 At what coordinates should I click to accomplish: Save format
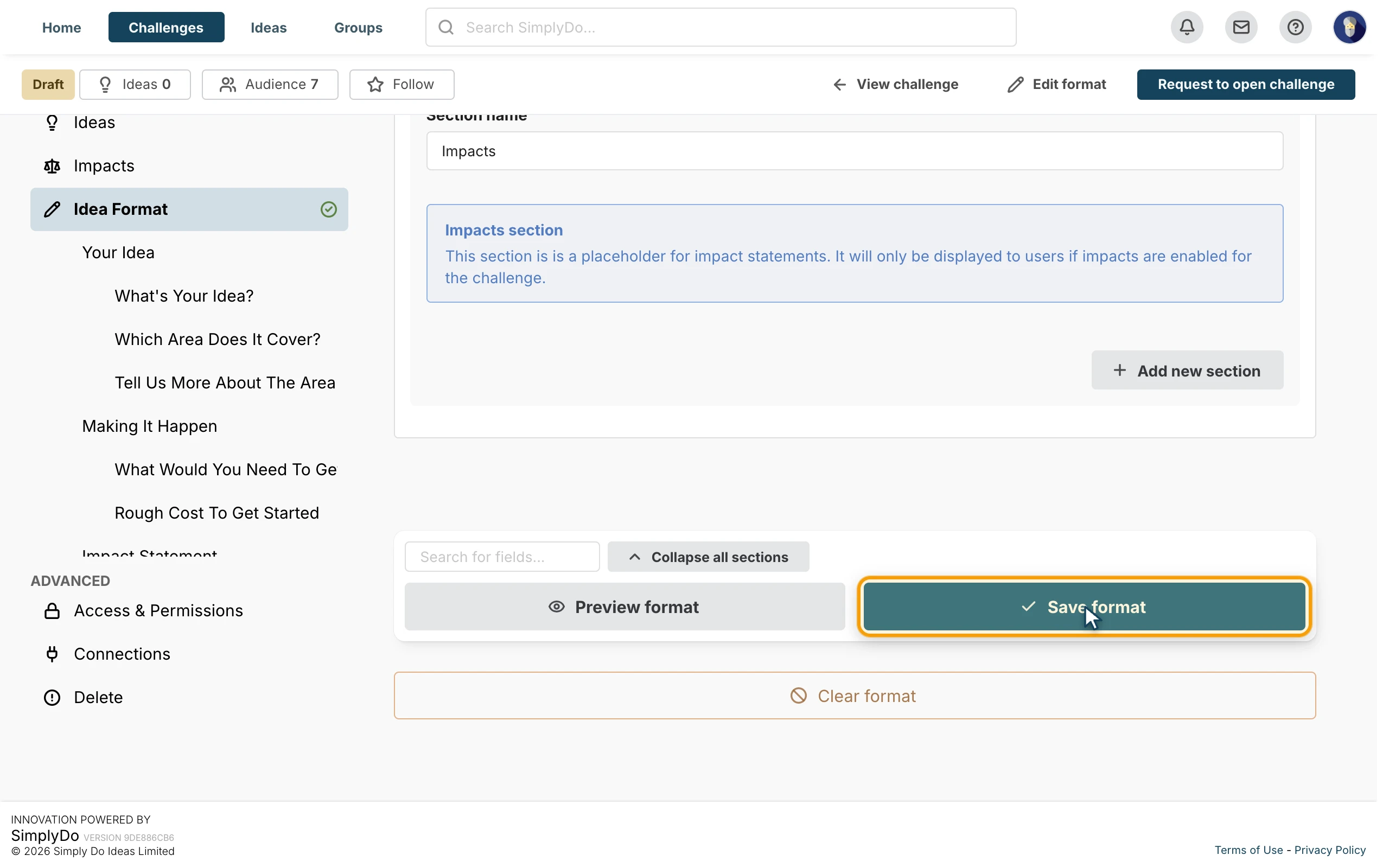click(x=1084, y=607)
